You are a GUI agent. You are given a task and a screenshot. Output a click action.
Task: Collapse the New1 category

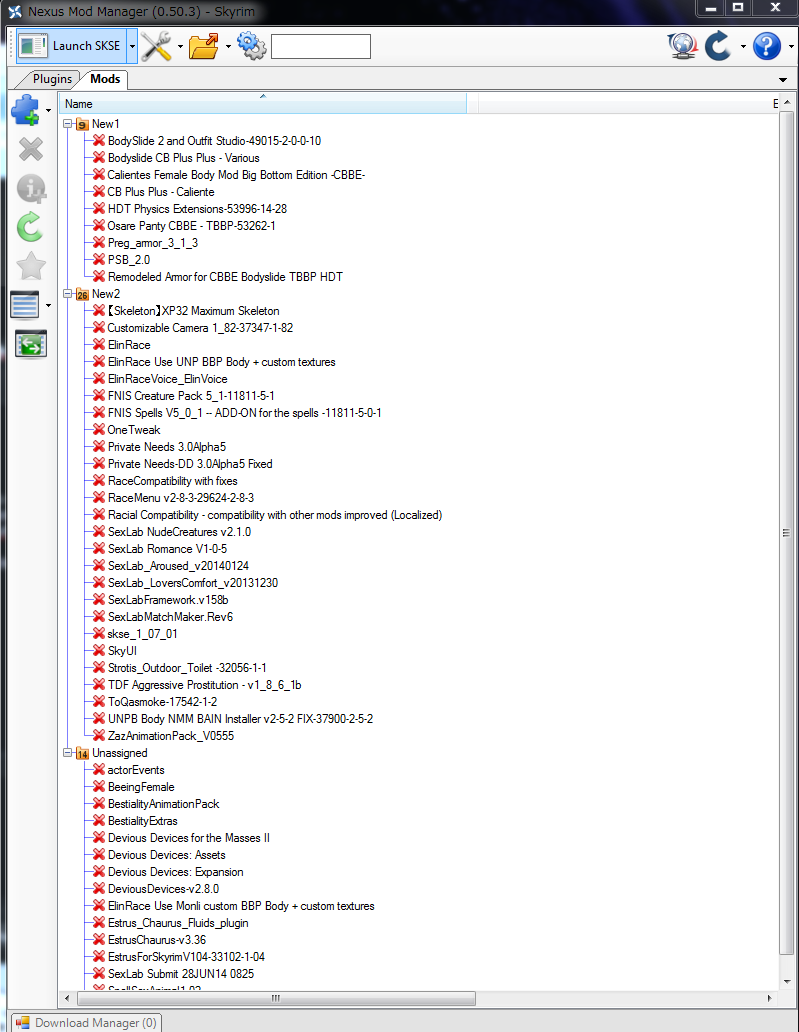[x=67, y=124]
